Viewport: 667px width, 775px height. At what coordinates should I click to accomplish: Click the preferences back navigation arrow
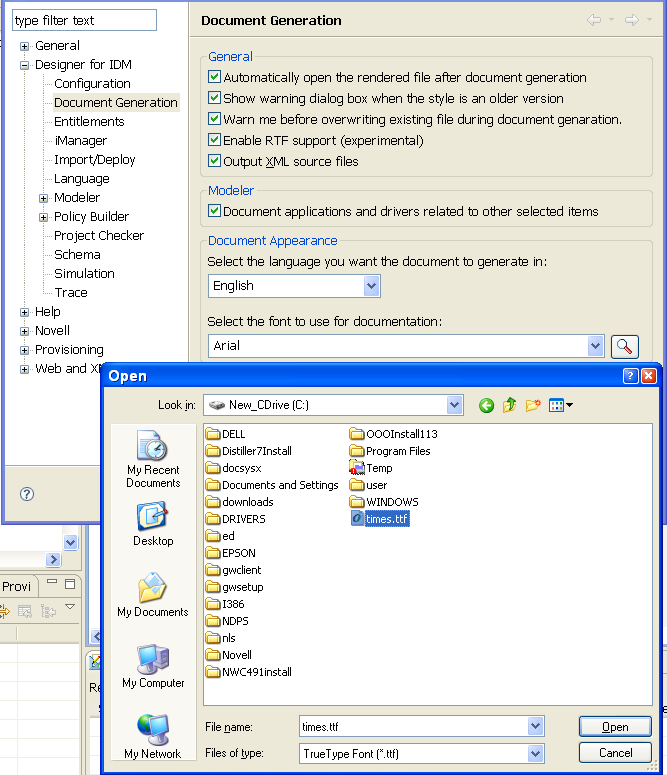click(594, 20)
